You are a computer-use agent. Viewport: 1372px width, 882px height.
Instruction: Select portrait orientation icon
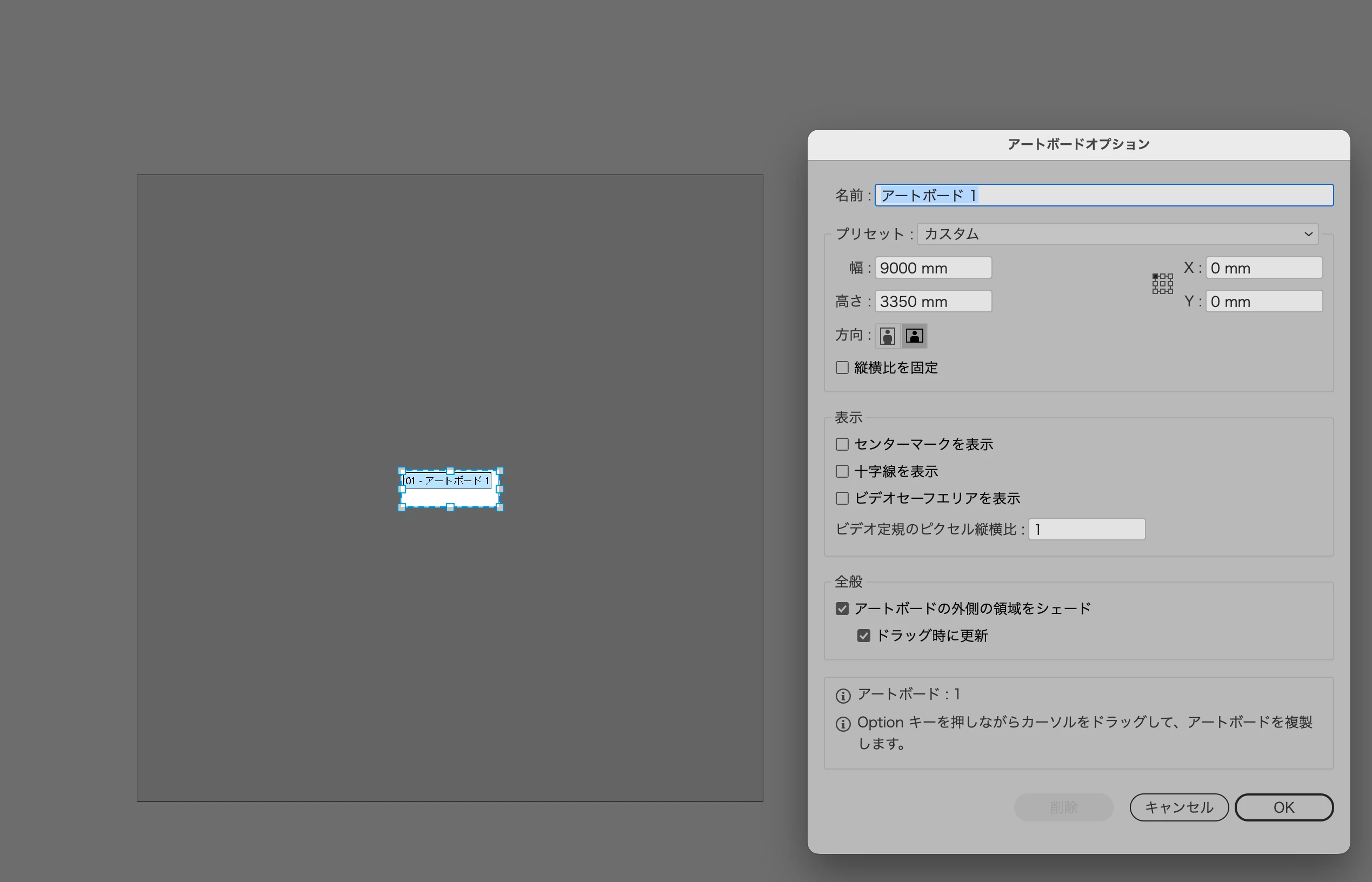(x=887, y=336)
